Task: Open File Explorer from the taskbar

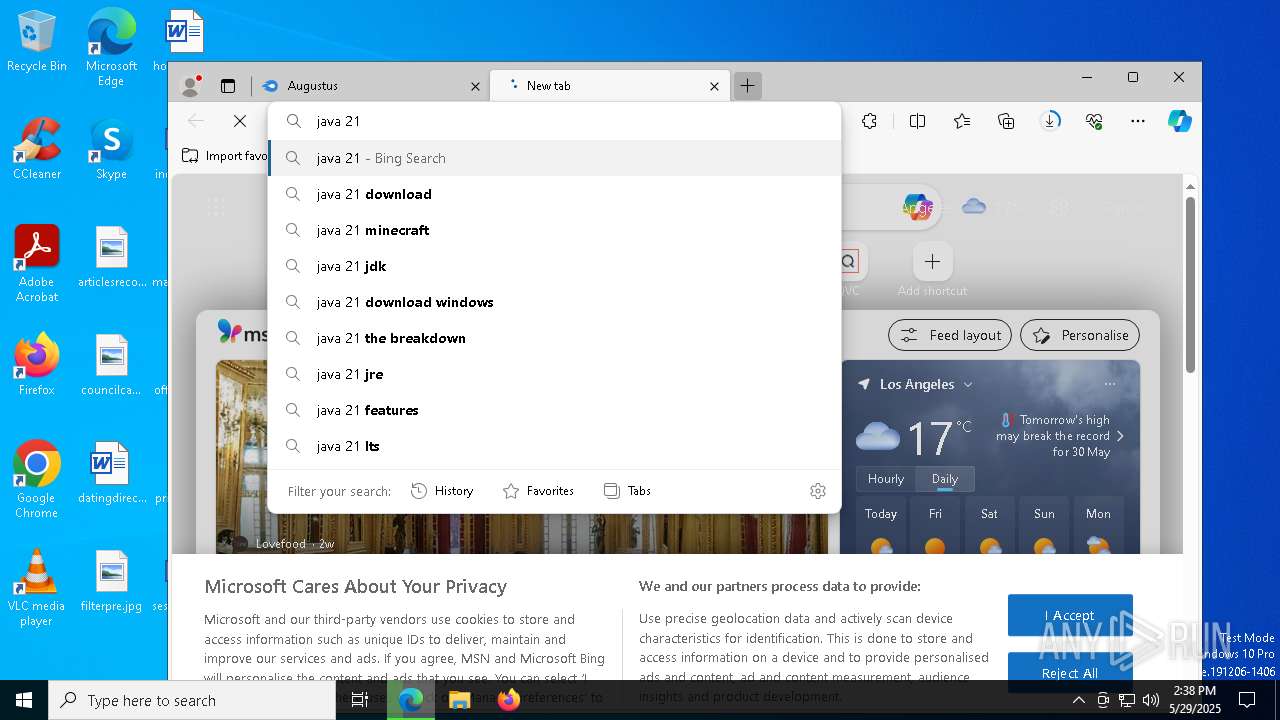Action: point(460,700)
